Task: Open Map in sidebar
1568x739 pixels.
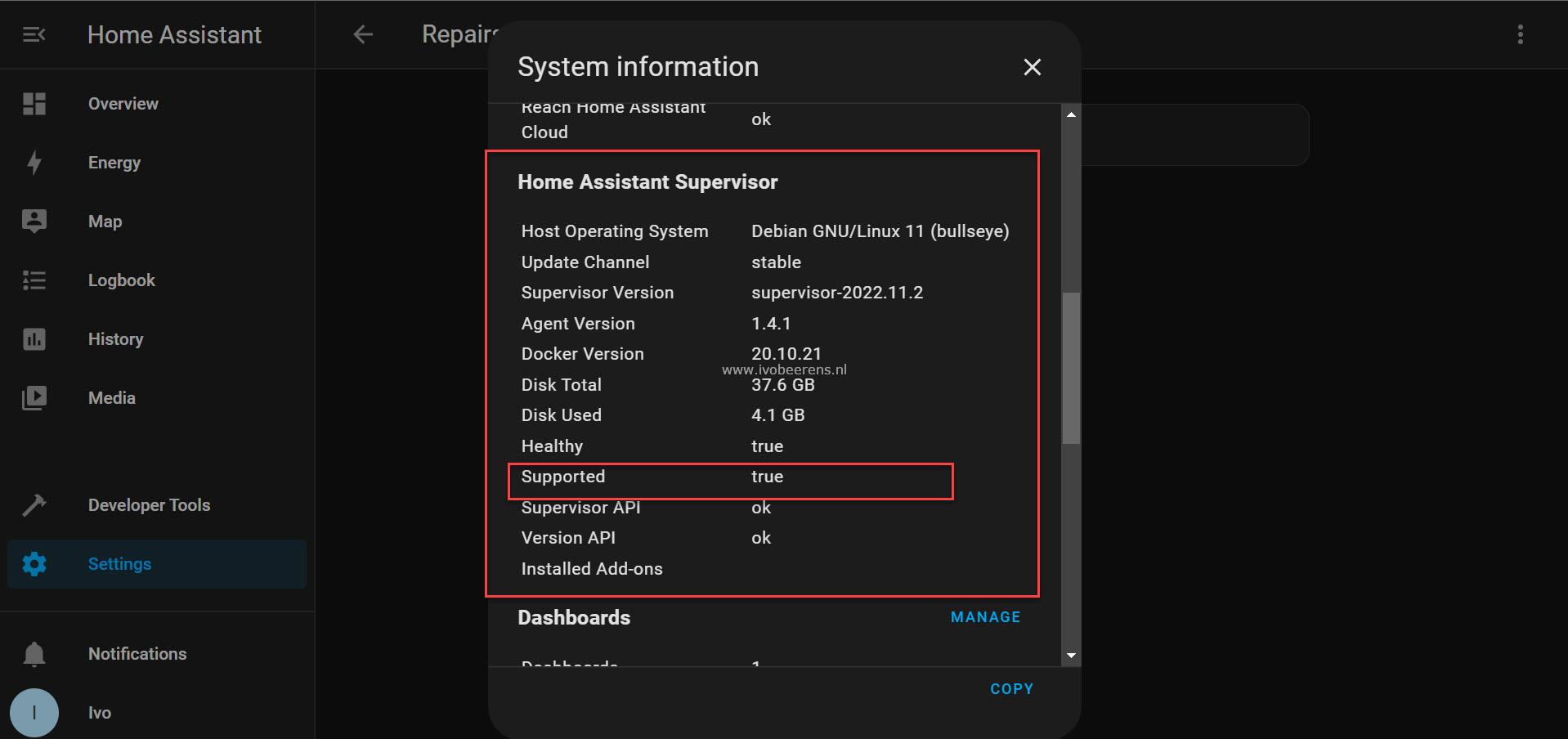Action: coord(157,222)
